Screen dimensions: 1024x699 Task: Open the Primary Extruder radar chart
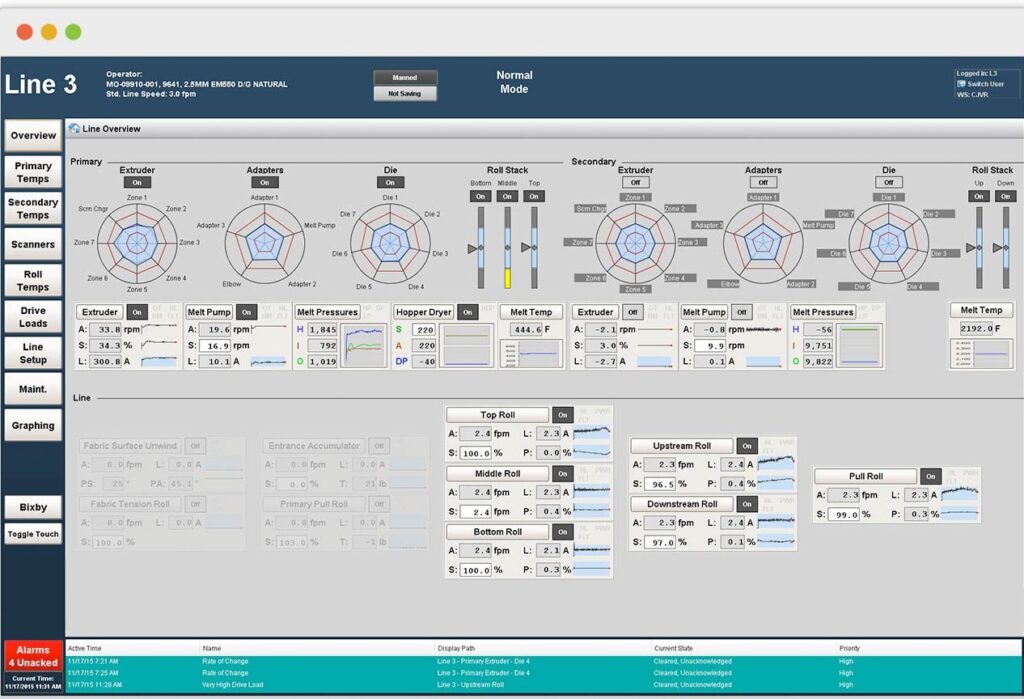pos(137,244)
